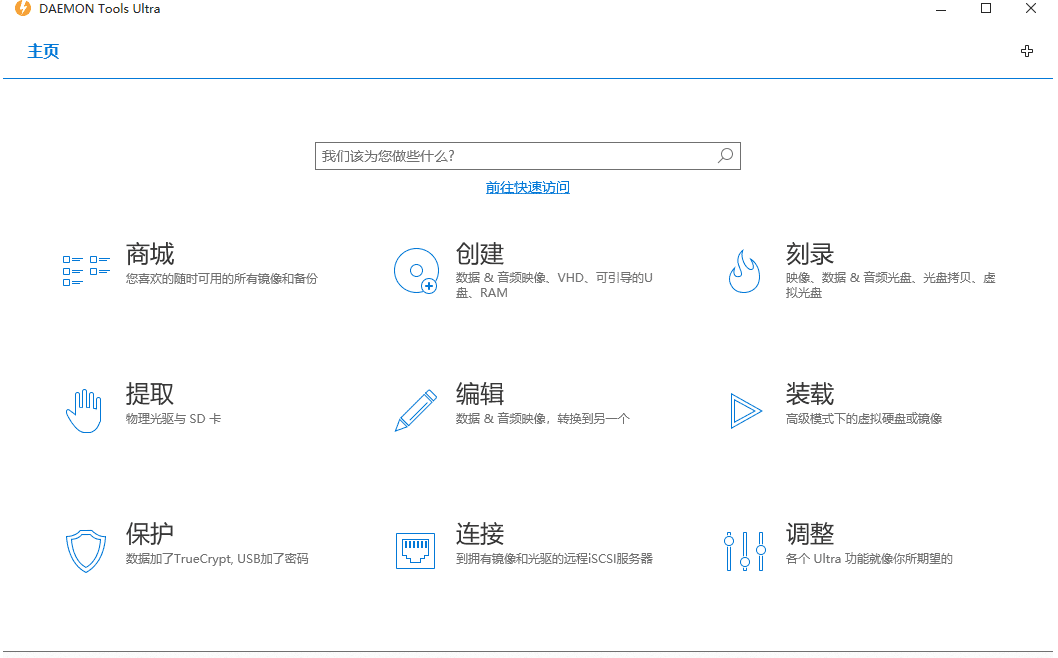The image size is (1058, 658).
Task: Minimize the DAEMON Tools Ultra window
Action: (x=941, y=9)
